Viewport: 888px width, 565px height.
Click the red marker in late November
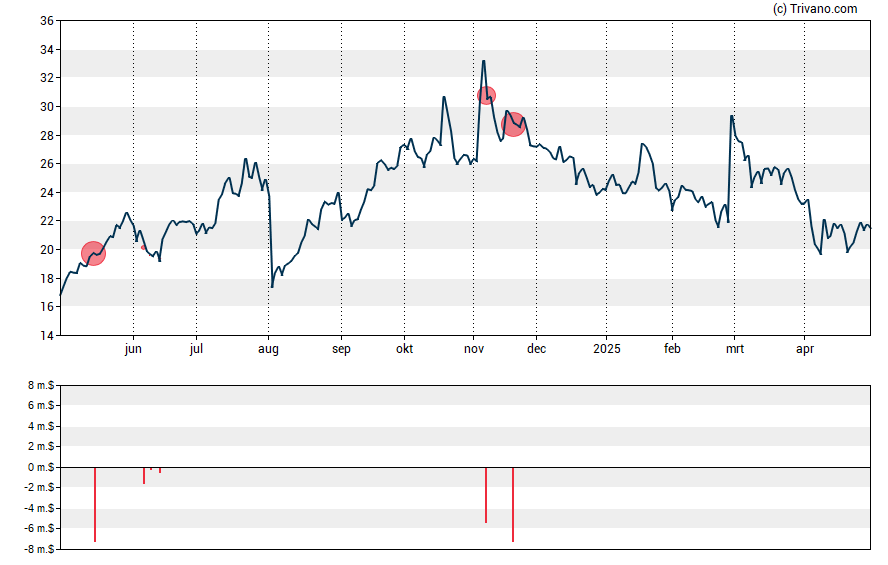pos(513,125)
